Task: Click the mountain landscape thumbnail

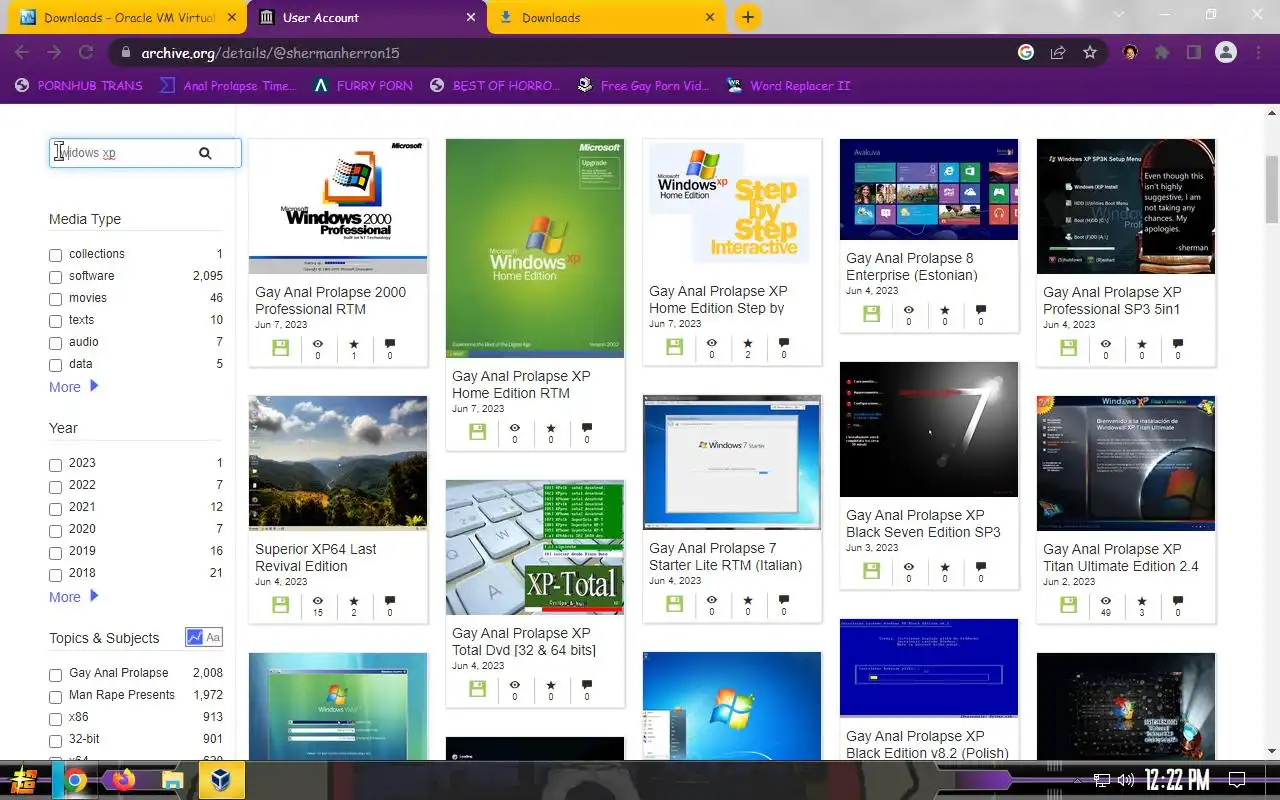Action: (x=338, y=463)
